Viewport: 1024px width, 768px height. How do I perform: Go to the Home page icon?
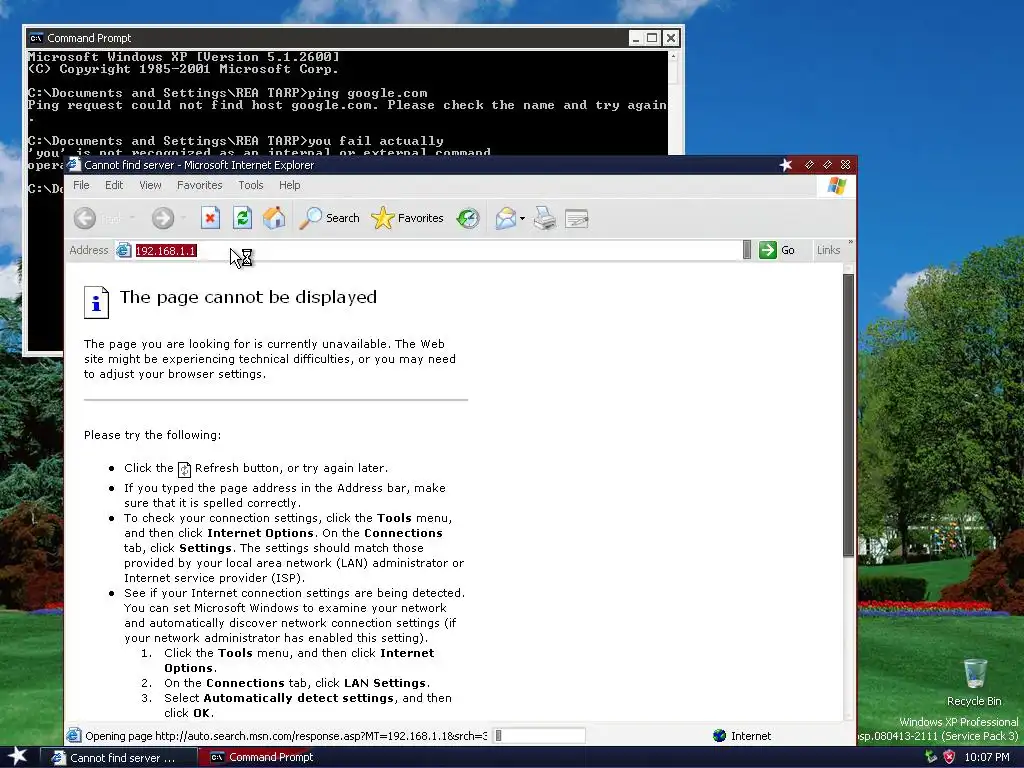pyautogui.click(x=274, y=218)
